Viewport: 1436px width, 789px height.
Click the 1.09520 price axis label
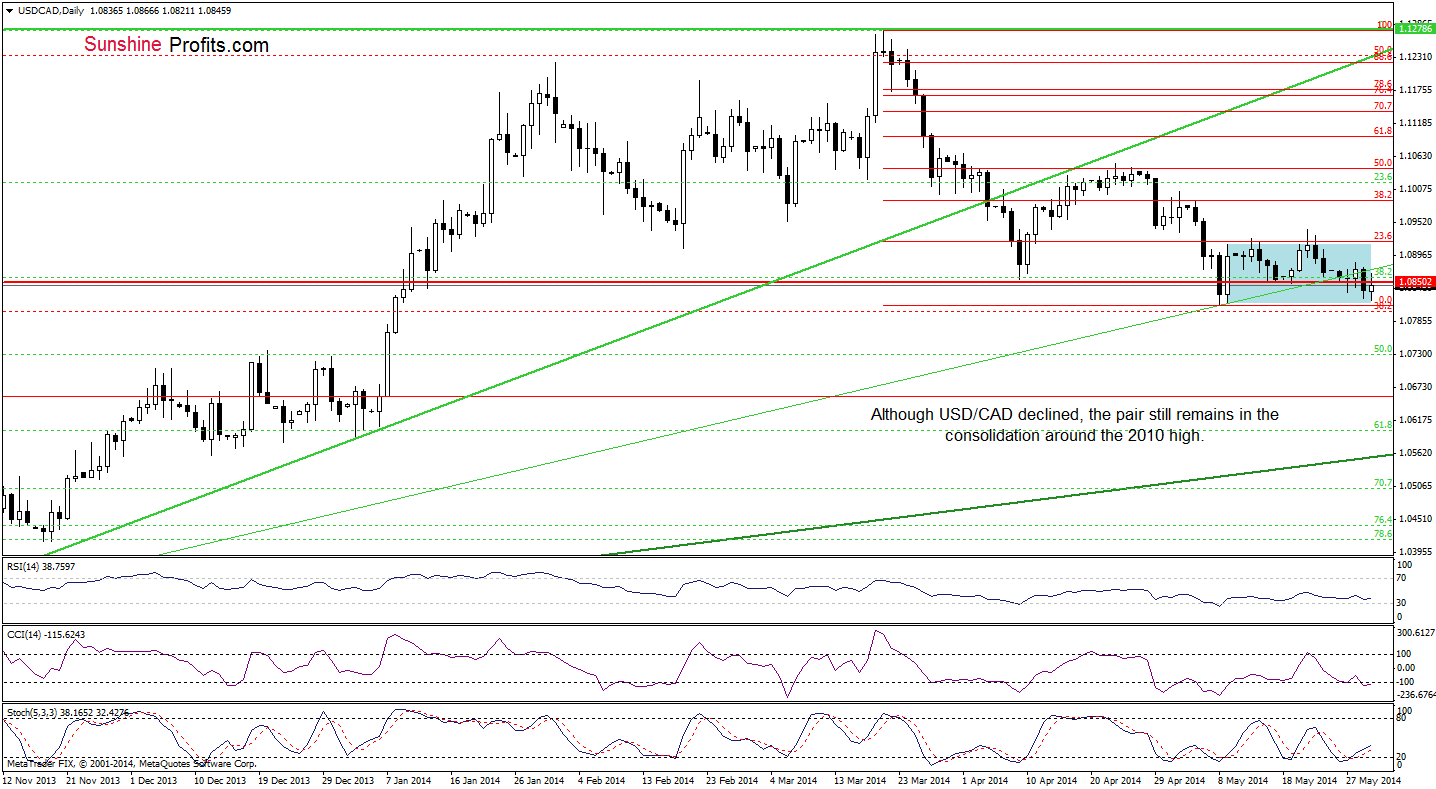[x=1416, y=221]
